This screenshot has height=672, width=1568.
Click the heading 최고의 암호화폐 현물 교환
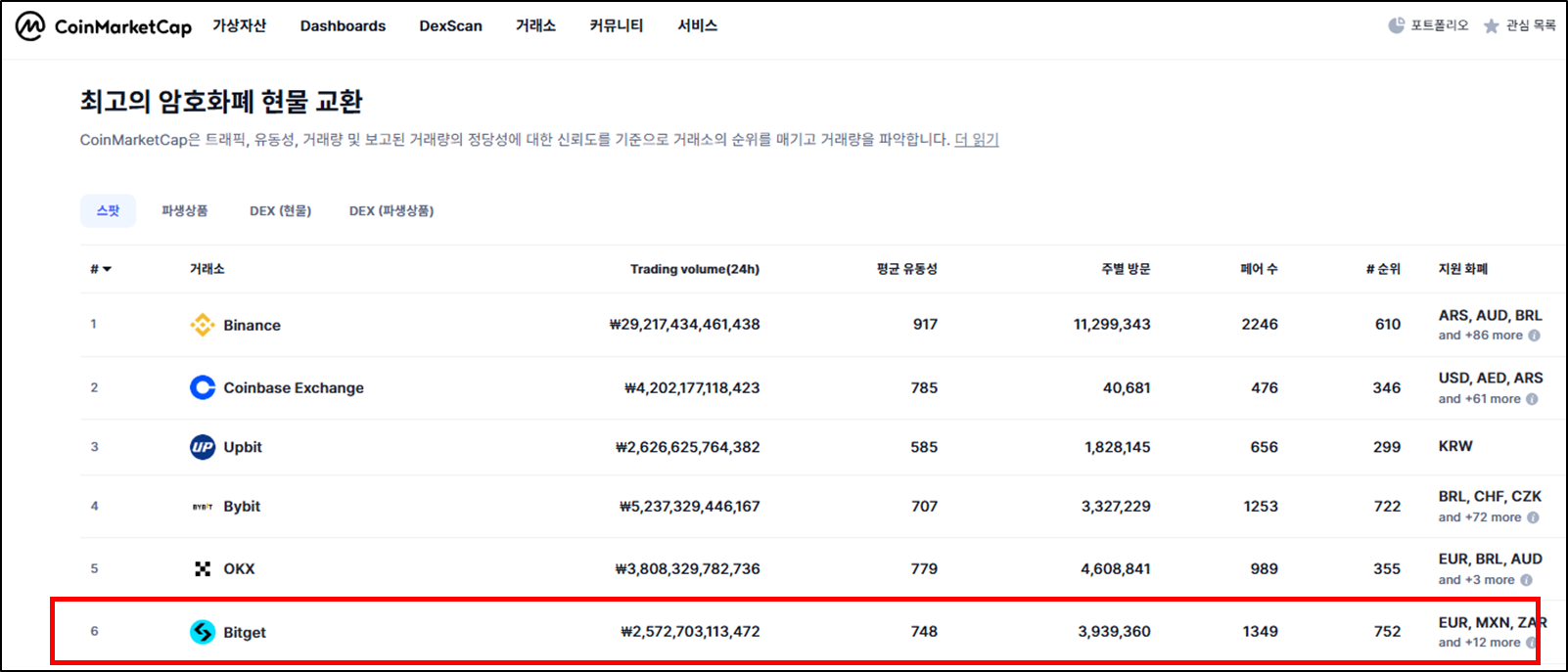click(x=221, y=102)
